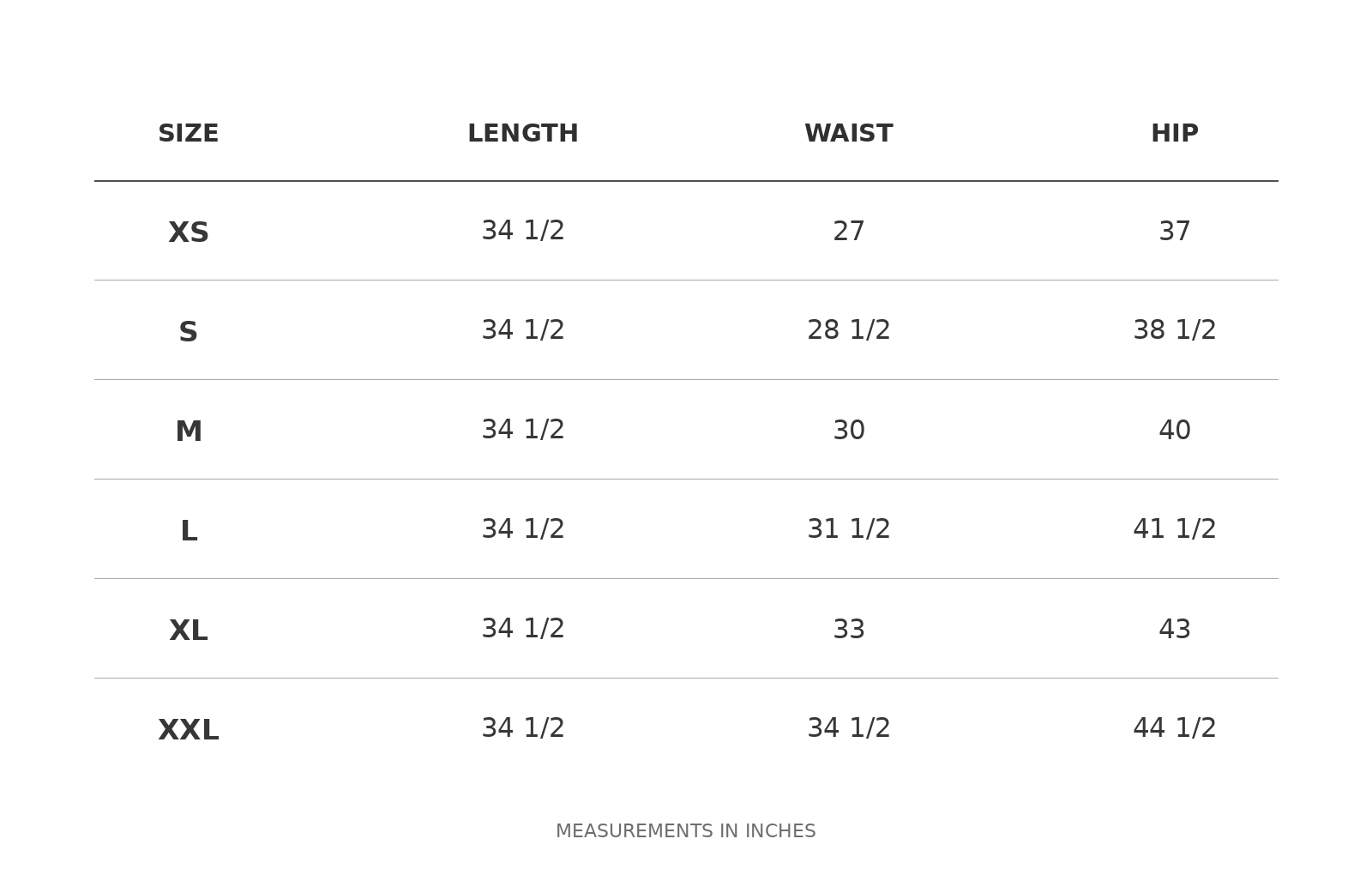The height and width of the screenshot is (875, 1372).
Task: Click the SIZE column header
Action: (189, 134)
